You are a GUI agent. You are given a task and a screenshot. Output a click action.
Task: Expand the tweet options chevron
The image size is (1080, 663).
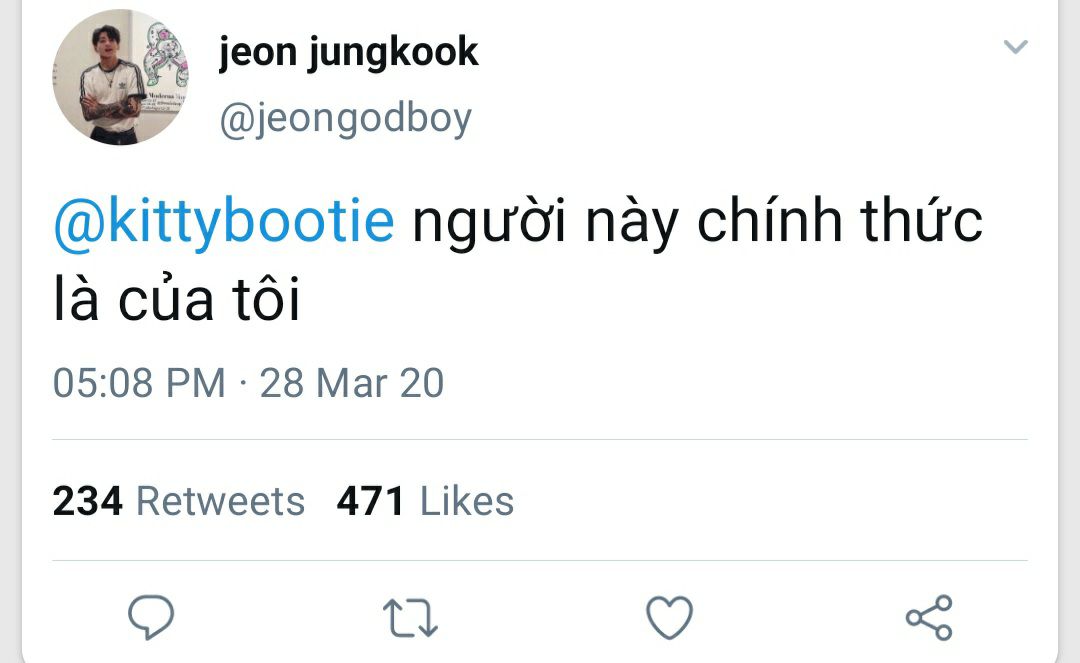click(1015, 47)
